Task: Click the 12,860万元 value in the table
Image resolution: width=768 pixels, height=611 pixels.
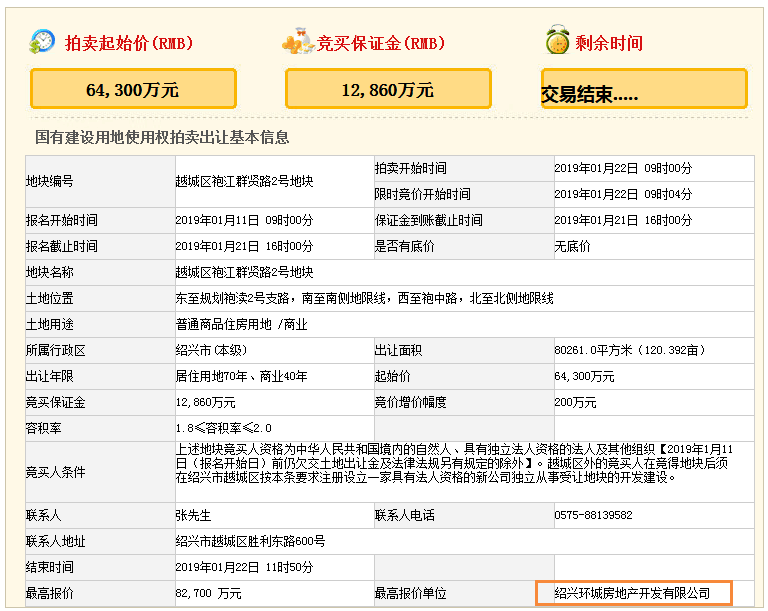Action: 205,402
